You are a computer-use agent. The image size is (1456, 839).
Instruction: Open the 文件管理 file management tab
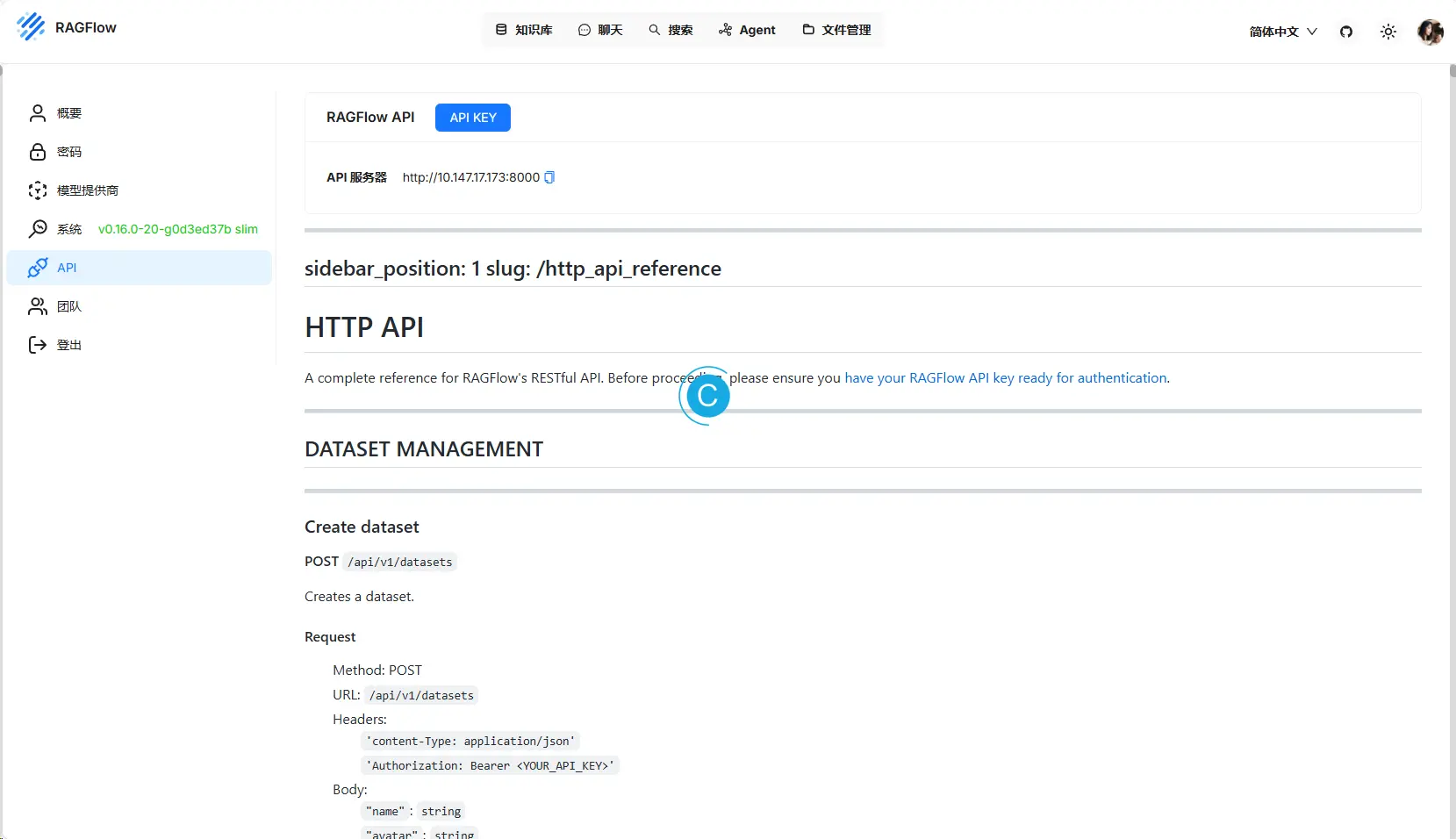(x=836, y=30)
